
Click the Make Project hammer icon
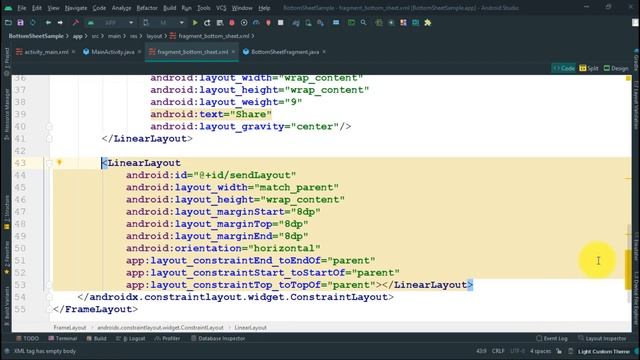tap(76, 23)
